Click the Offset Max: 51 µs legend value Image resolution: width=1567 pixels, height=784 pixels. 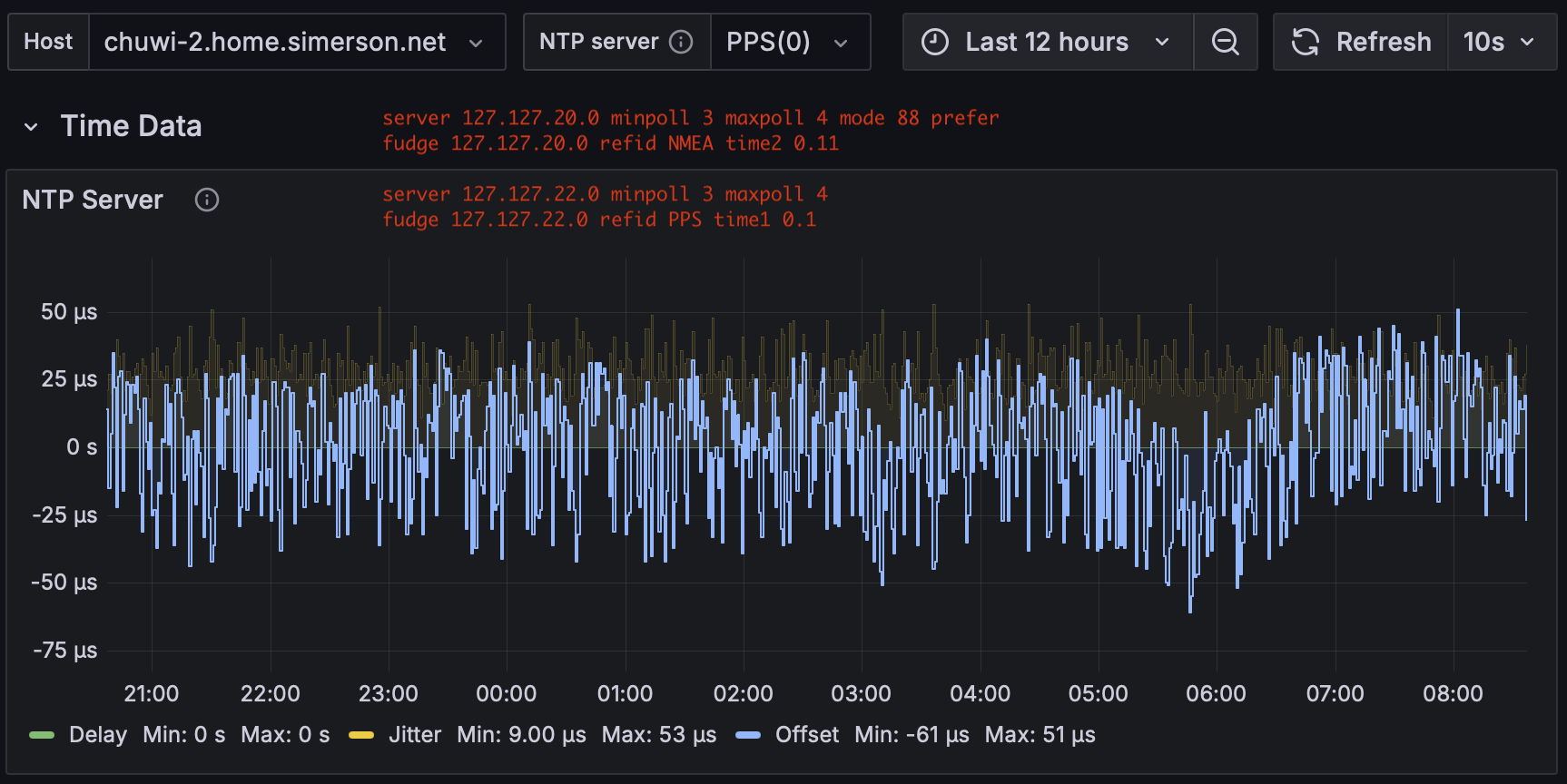pos(1040,735)
